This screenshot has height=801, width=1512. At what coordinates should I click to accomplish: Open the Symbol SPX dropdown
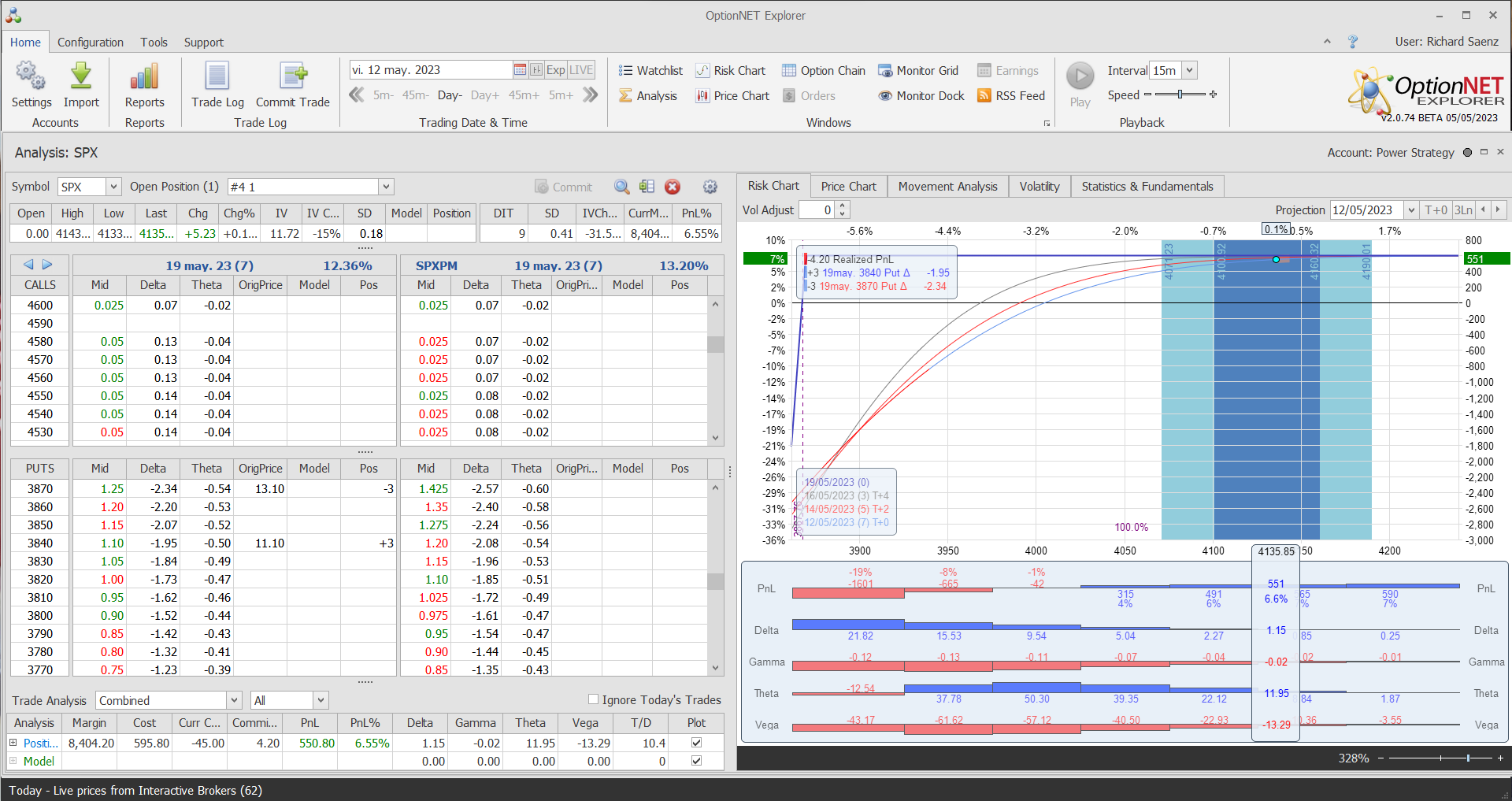pos(113,187)
